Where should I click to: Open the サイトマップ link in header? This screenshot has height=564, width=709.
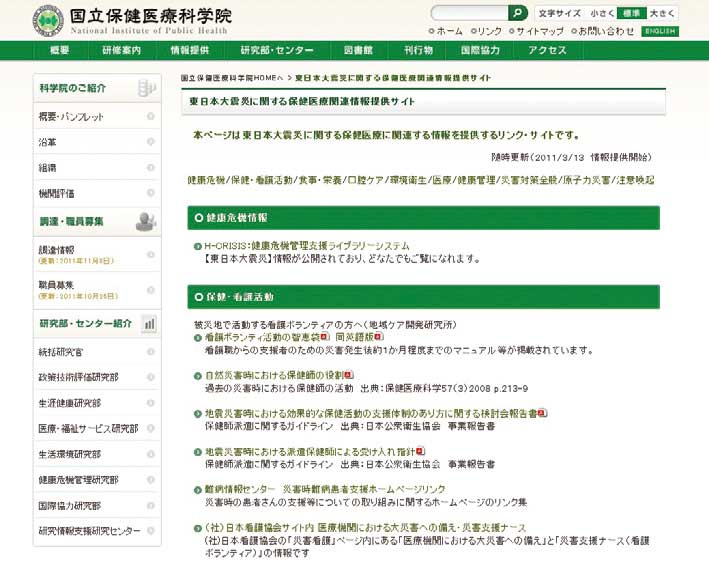tap(540, 31)
